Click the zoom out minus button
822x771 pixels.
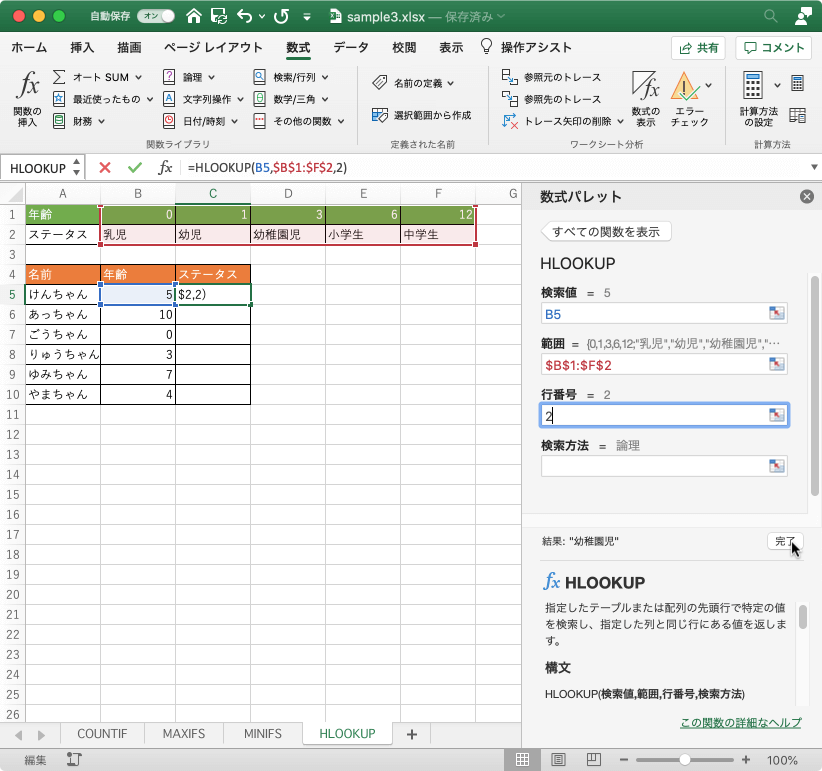pyautogui.click(x=623, y=759)
